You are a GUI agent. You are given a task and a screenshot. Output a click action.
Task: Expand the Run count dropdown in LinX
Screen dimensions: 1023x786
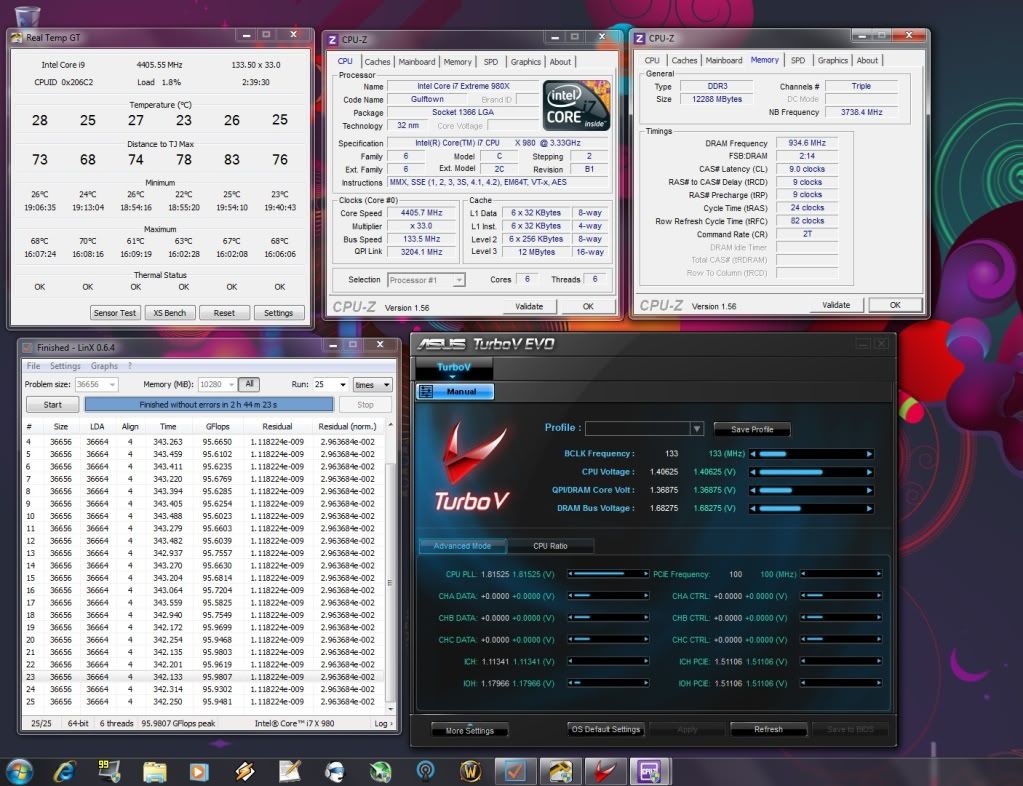click(343, 385)
